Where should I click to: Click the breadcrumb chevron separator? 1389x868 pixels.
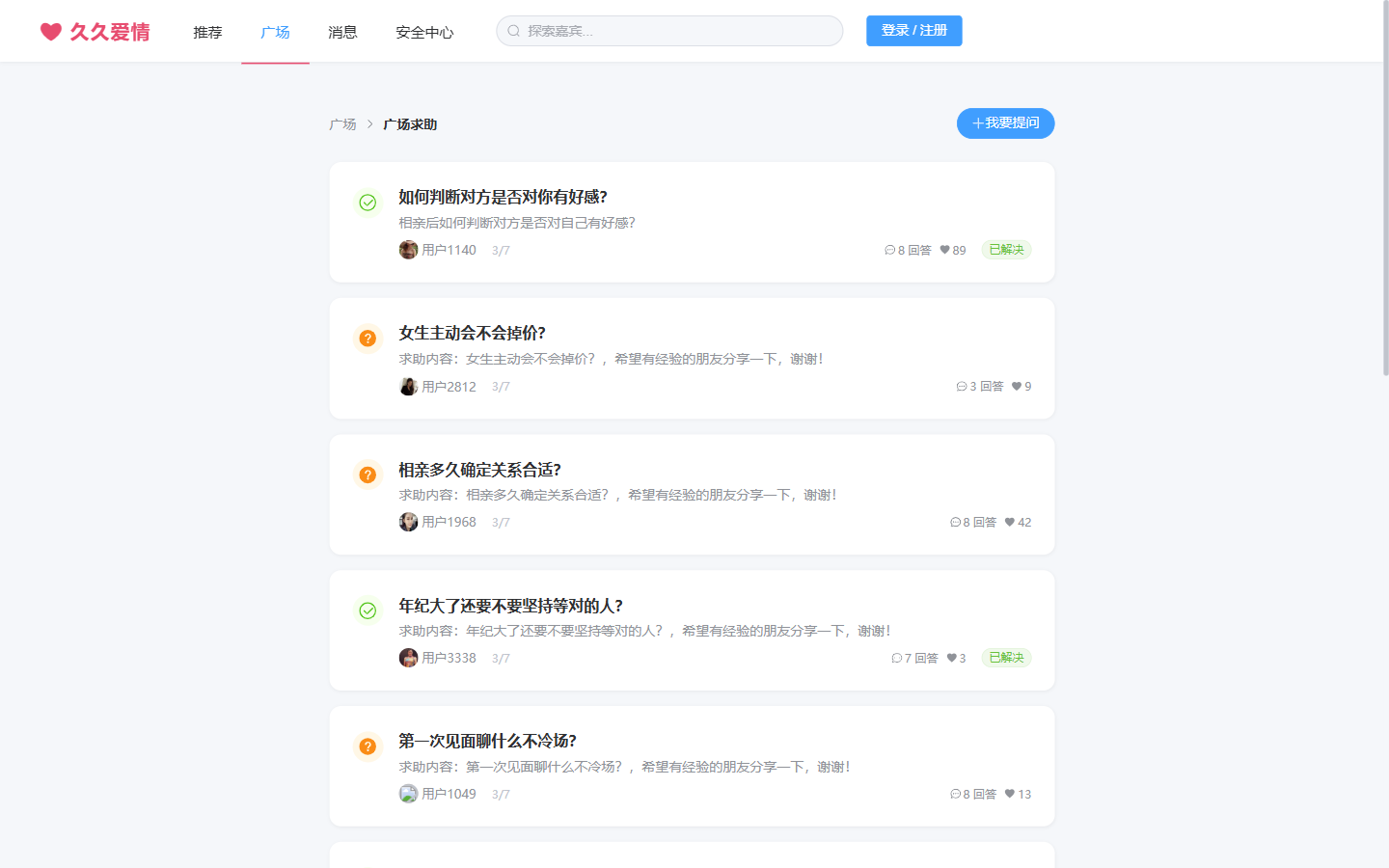click(369, 124)
